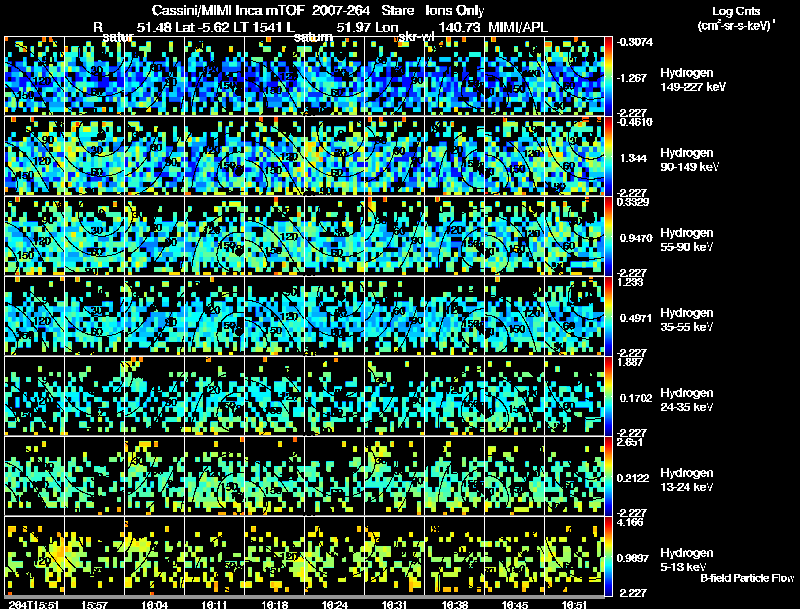Select the 'Hydrogen 149-227 keV' row label
The image size is (800, 609).
tap(693, 80)
